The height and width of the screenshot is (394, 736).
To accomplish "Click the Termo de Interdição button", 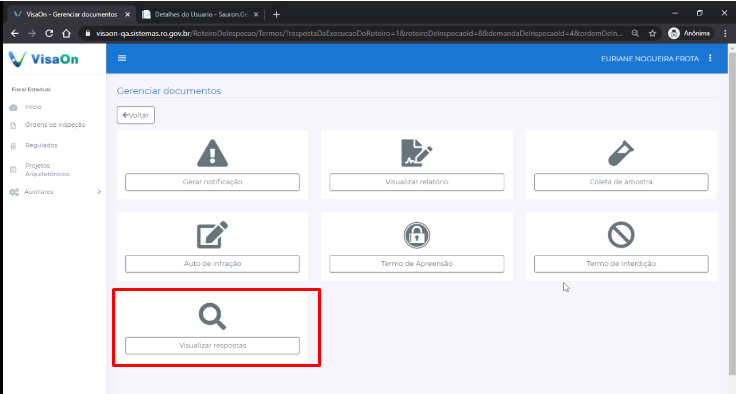I will tap(621, 263).
